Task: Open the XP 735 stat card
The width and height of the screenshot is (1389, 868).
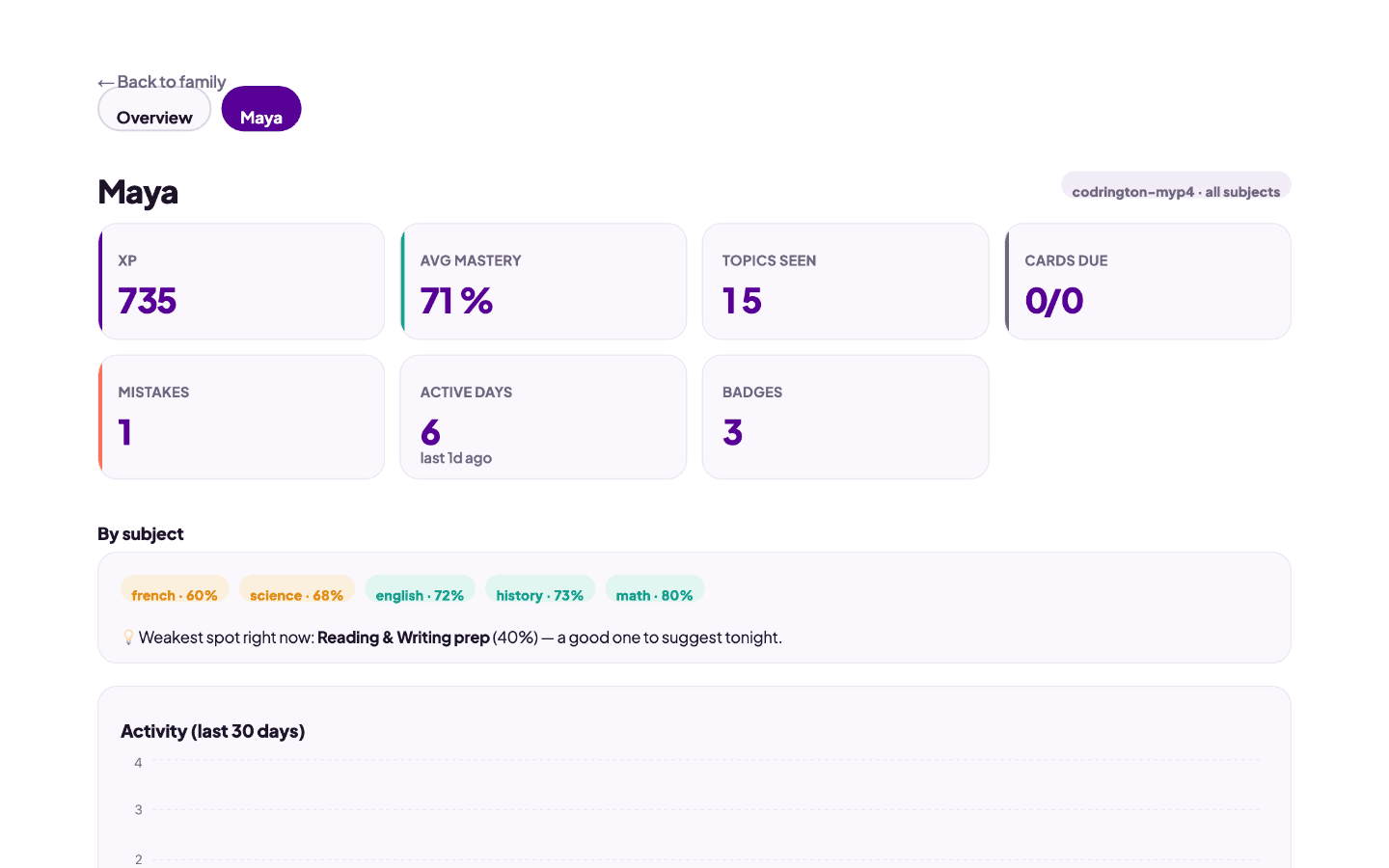Action: [241, 282]
